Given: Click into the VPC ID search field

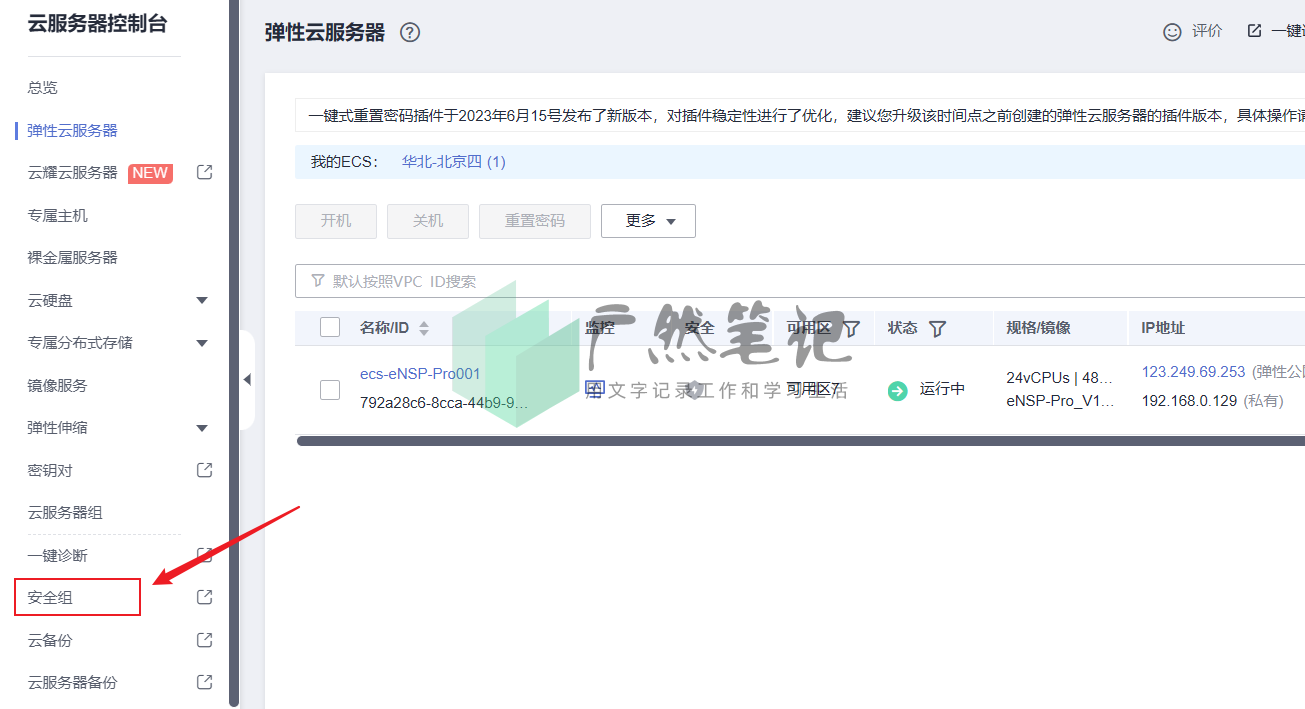Looking at the screenshot, I should (x=800, y=281).
